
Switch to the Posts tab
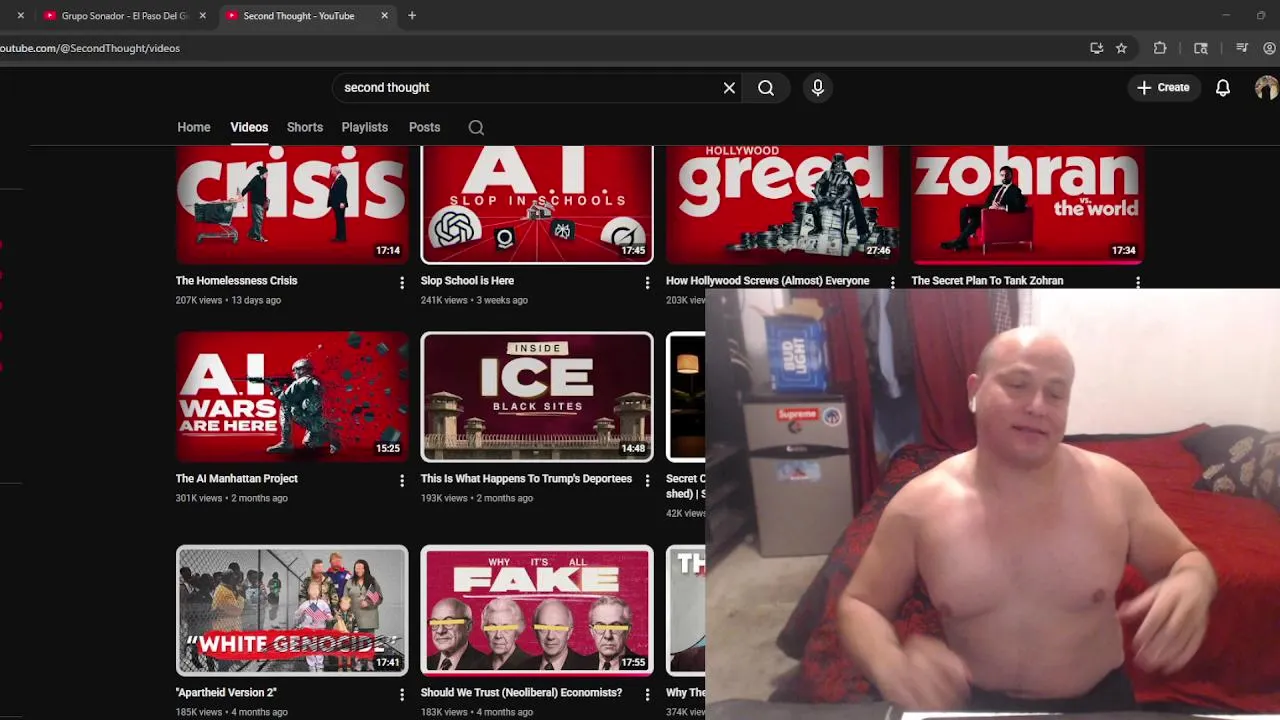pos(424,127)
